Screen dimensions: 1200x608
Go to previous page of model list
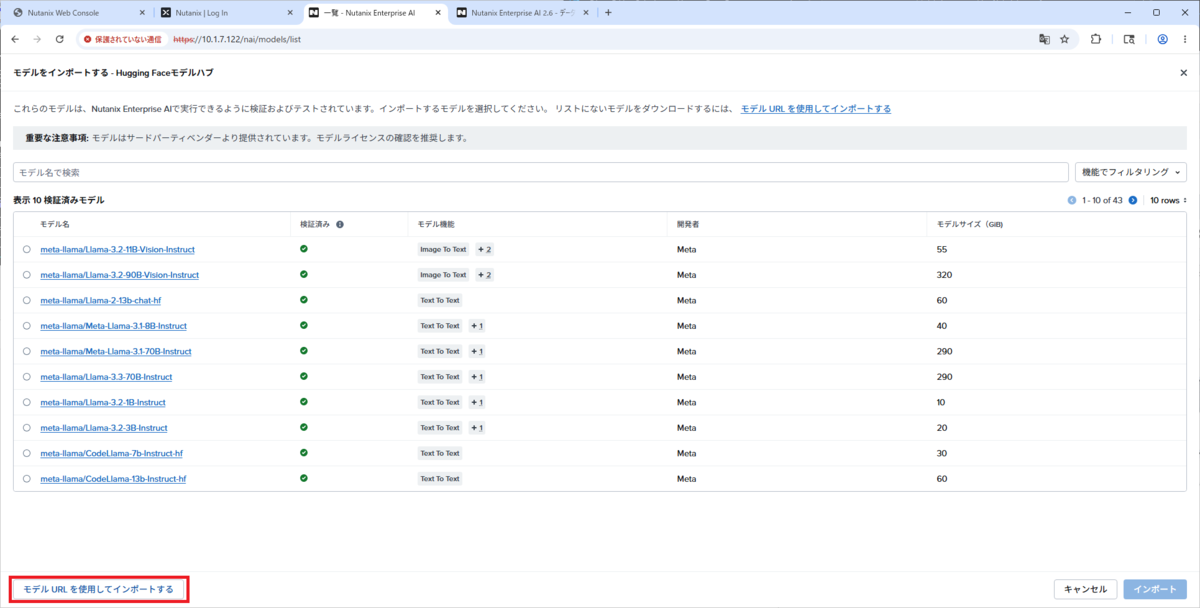(x=1072, y=200)
